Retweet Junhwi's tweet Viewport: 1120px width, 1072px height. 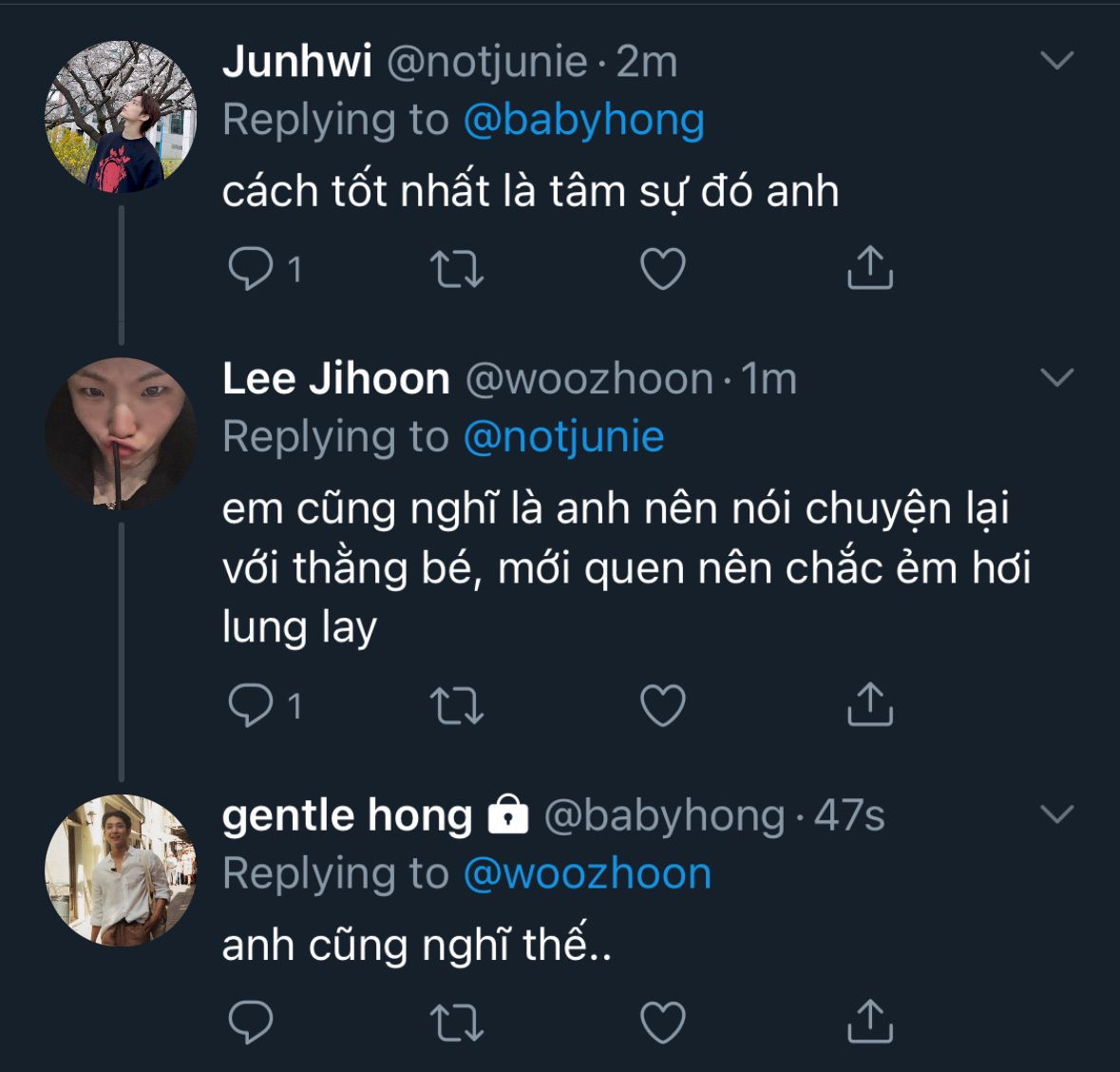[x=457, y=269]
